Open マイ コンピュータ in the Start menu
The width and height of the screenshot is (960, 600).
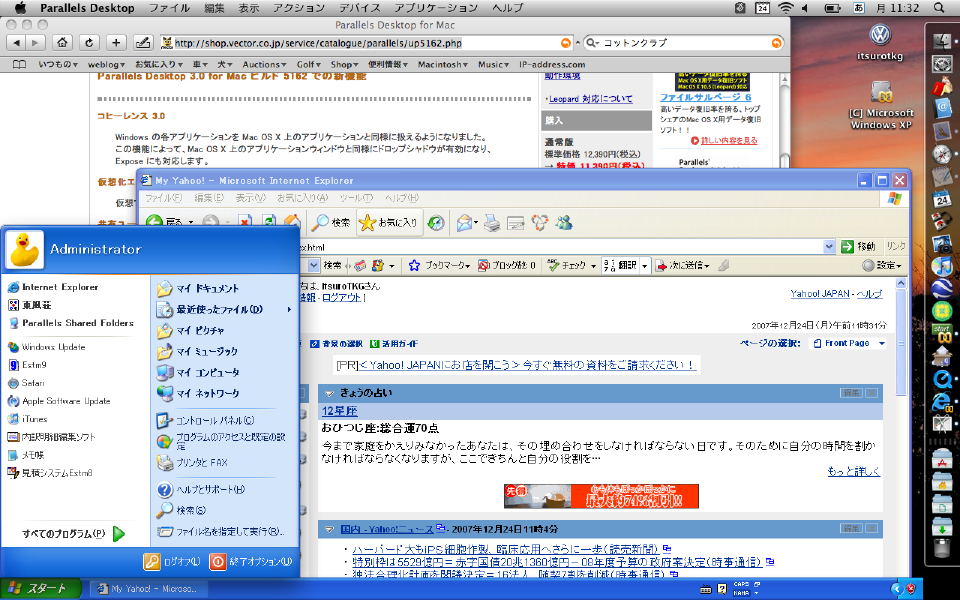click(198, 372)
